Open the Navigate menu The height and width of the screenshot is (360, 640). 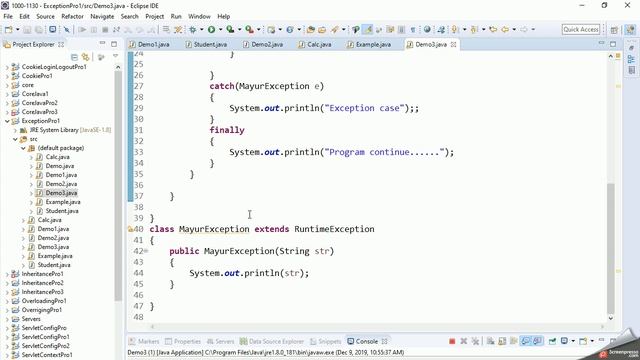pyautogui.click(x=102, y=16)
